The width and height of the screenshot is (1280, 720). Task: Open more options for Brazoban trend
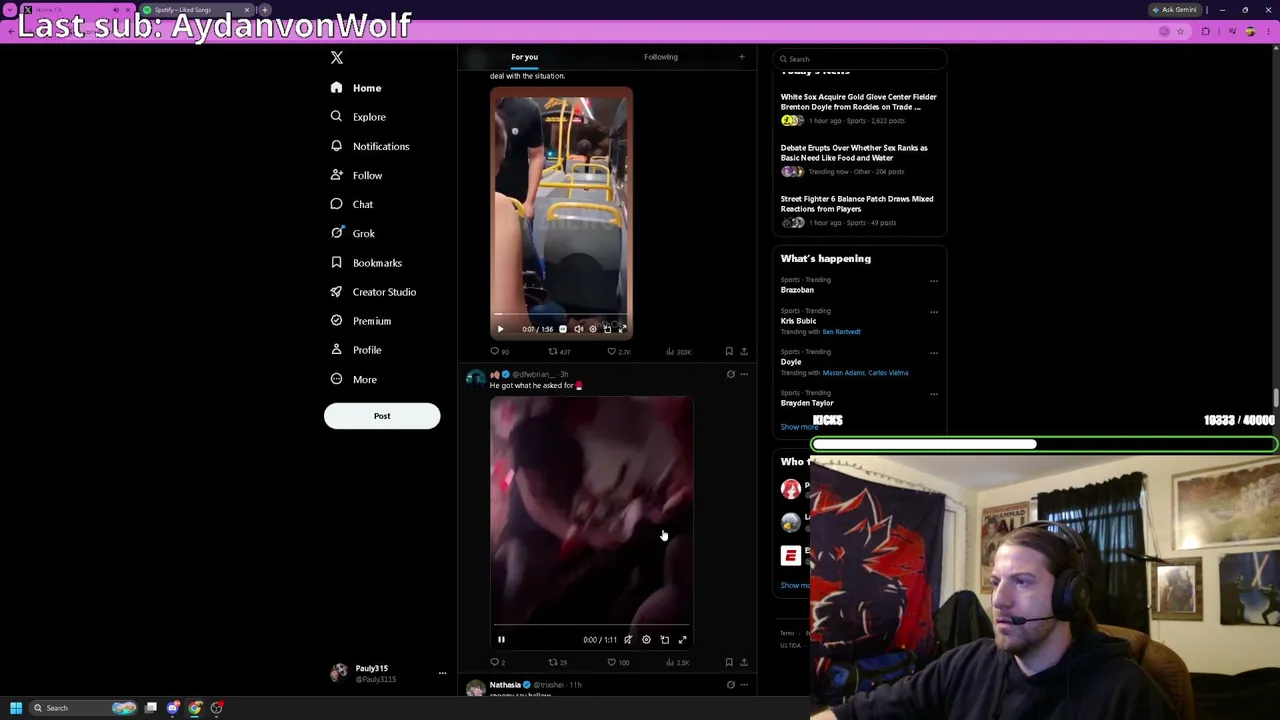point(934,281)
